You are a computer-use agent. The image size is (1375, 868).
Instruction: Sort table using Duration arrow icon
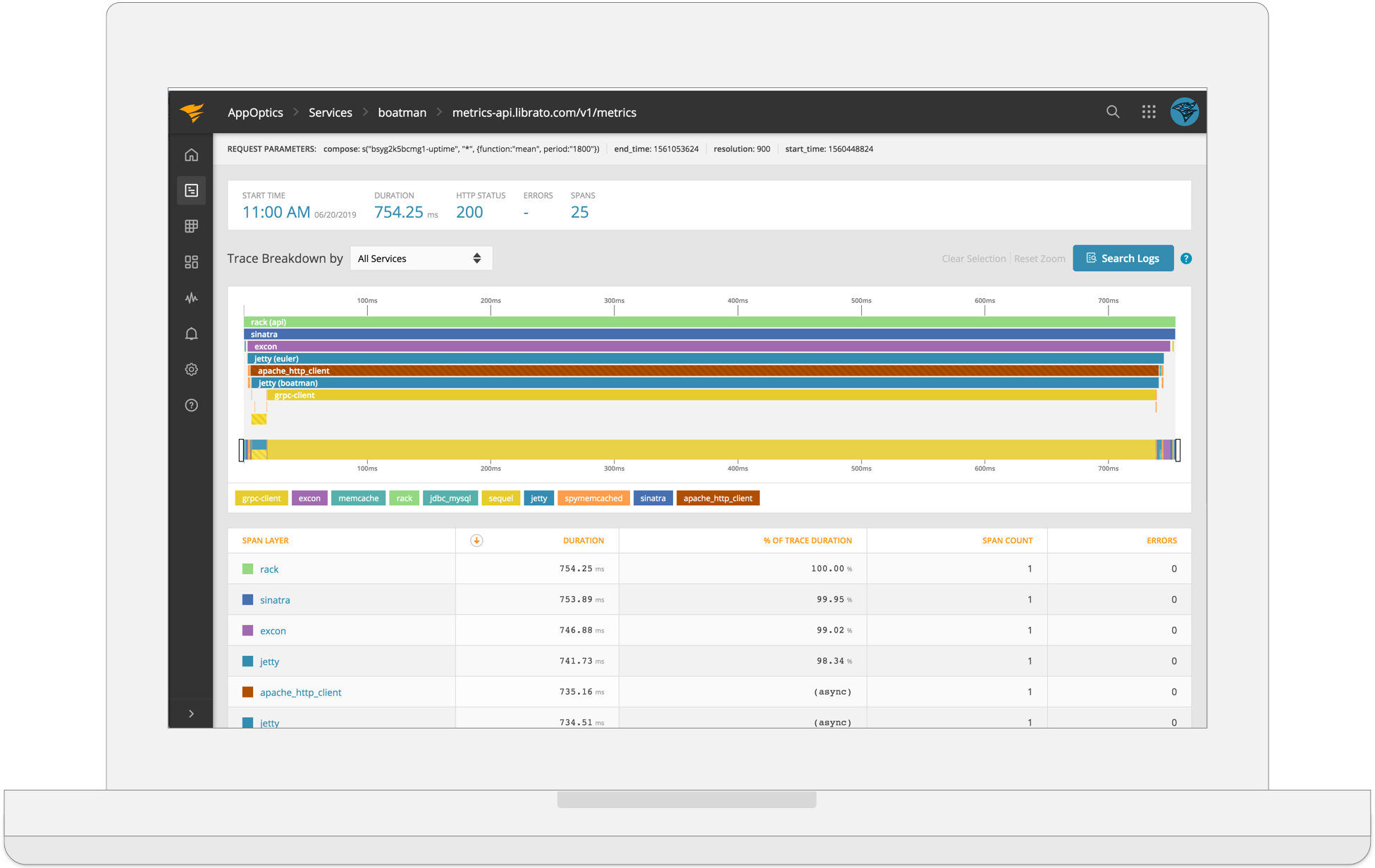coord(476,540)
